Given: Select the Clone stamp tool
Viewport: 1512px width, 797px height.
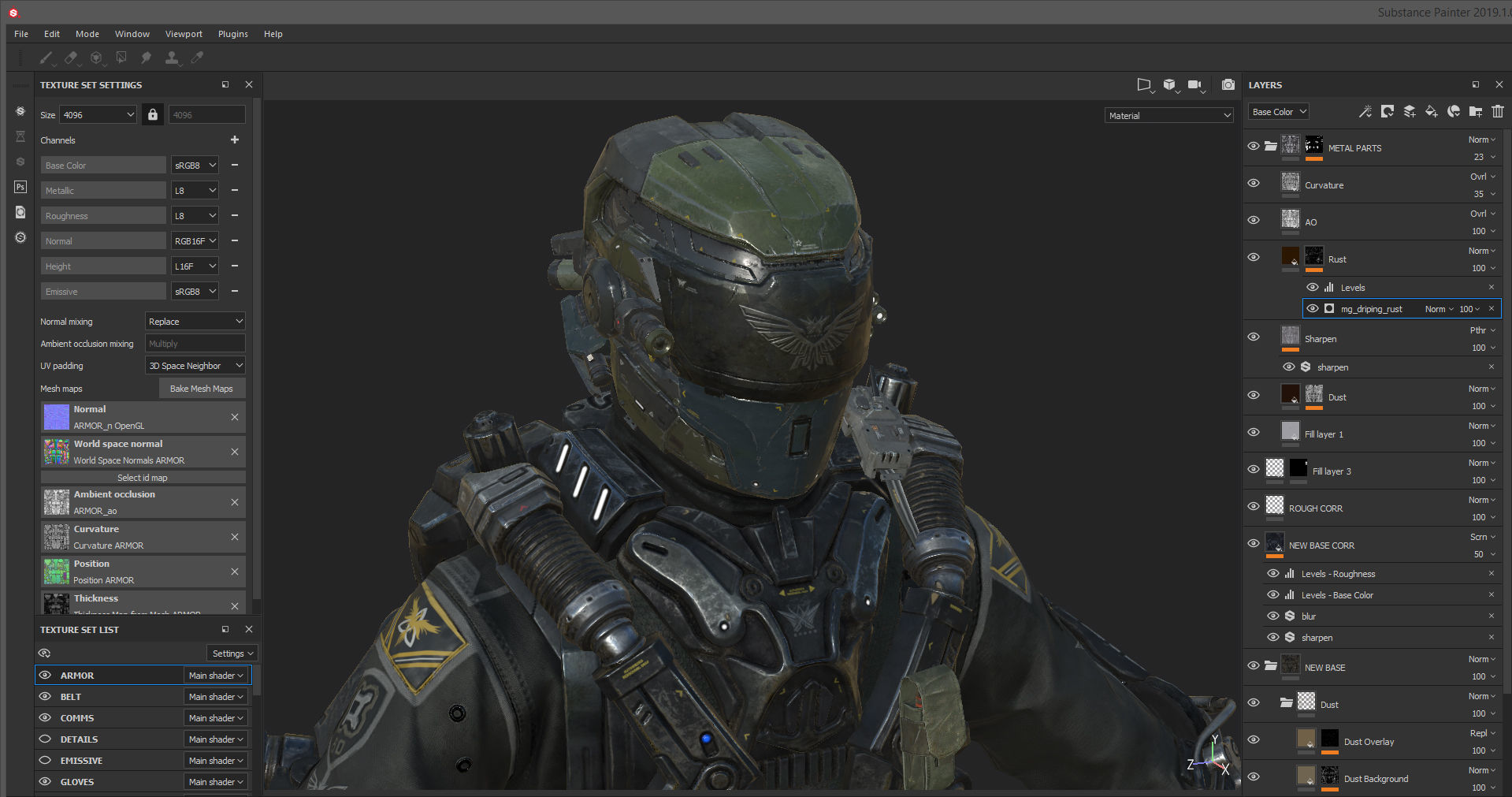Looking at the screenshot, I should [171, 58].
